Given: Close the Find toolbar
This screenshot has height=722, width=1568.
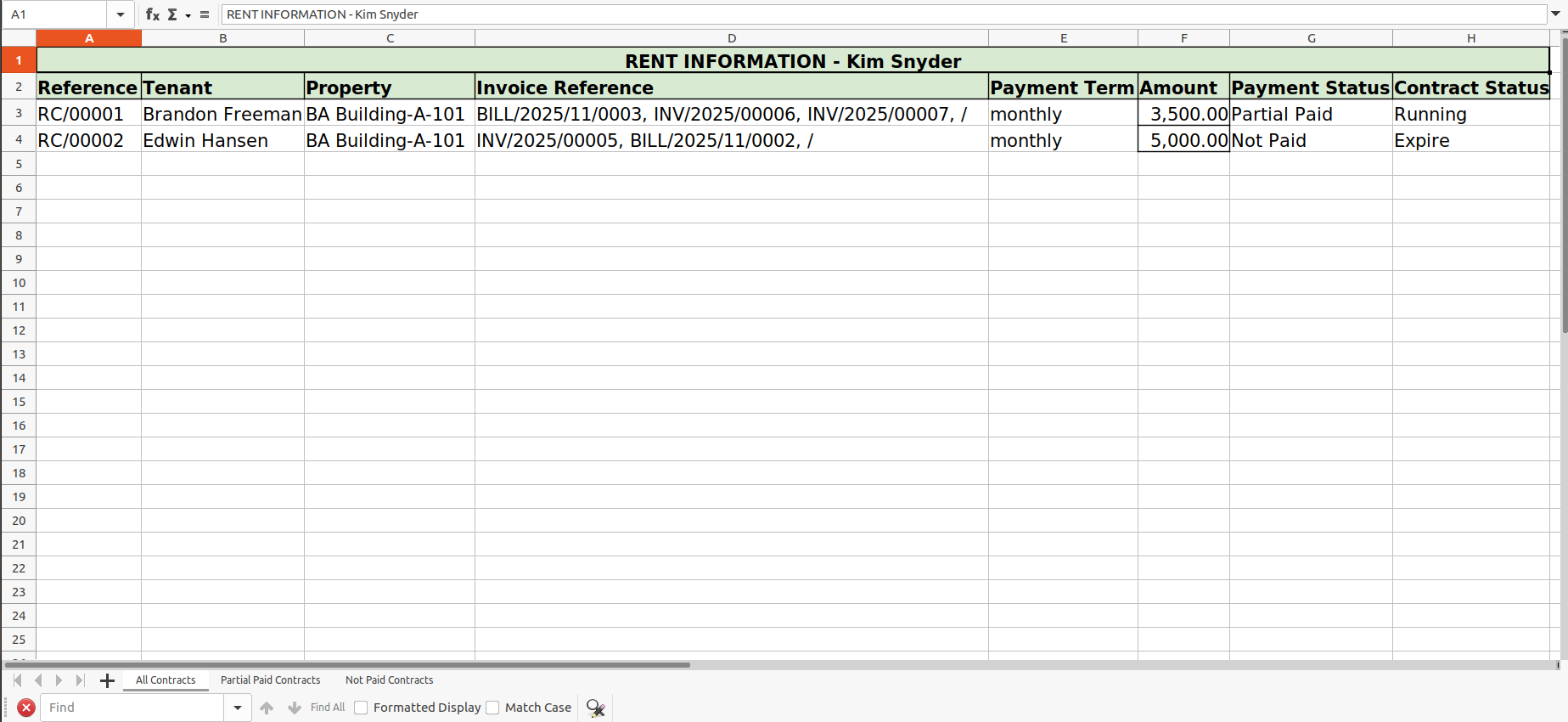Looking at the screenshot, I should point(26,708).
